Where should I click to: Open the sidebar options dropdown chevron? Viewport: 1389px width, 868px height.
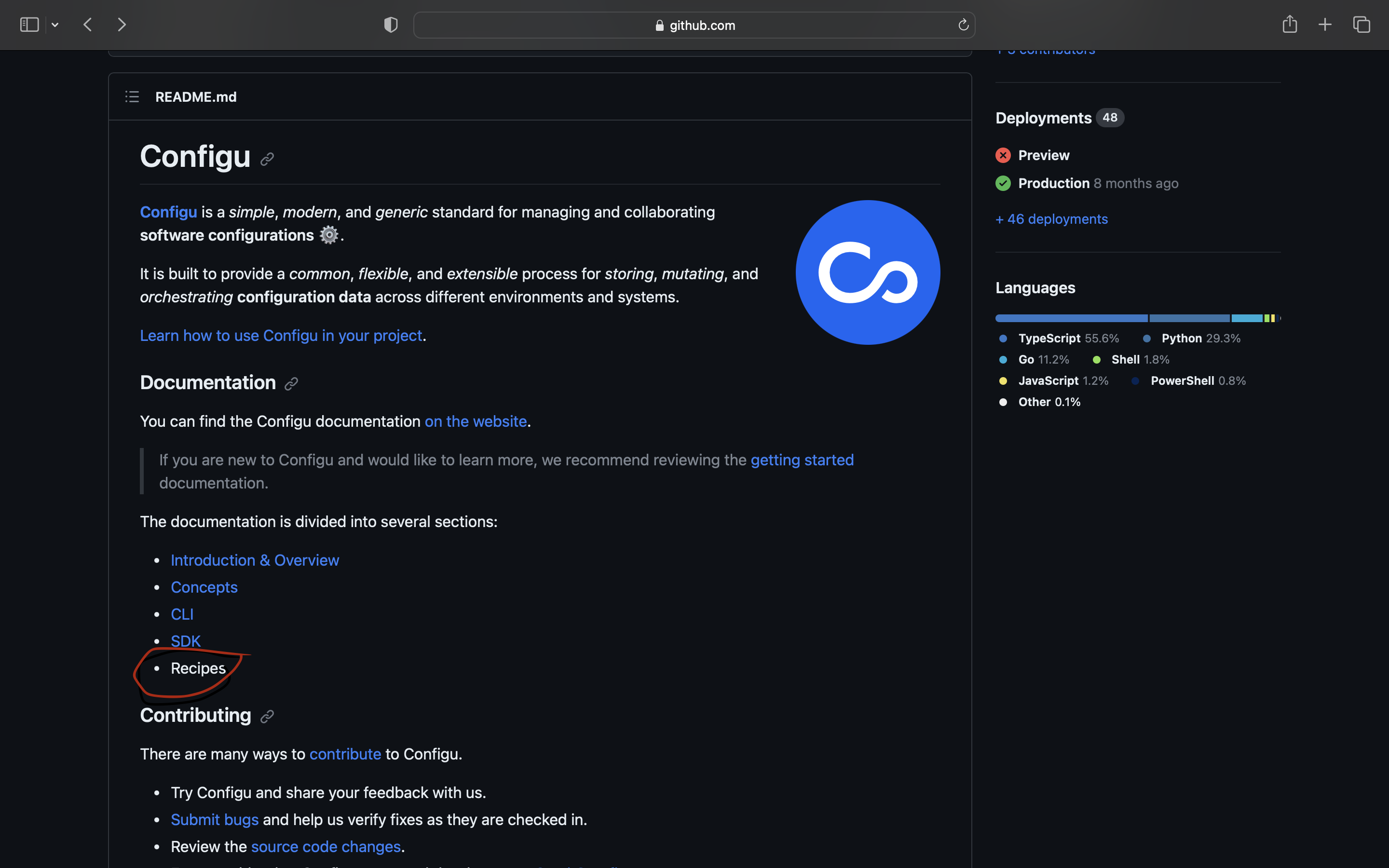(55, 24)
